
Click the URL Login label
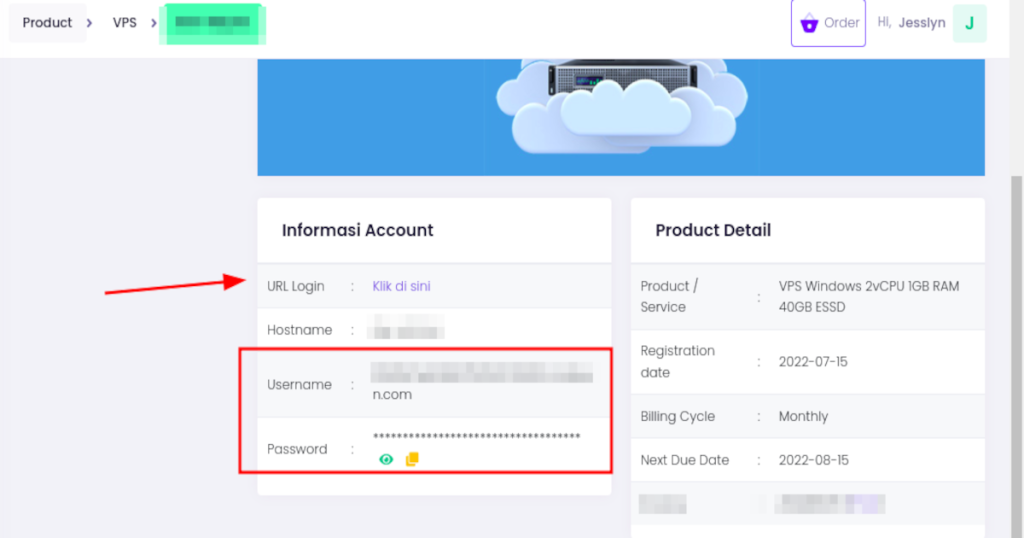coord(296,286)
